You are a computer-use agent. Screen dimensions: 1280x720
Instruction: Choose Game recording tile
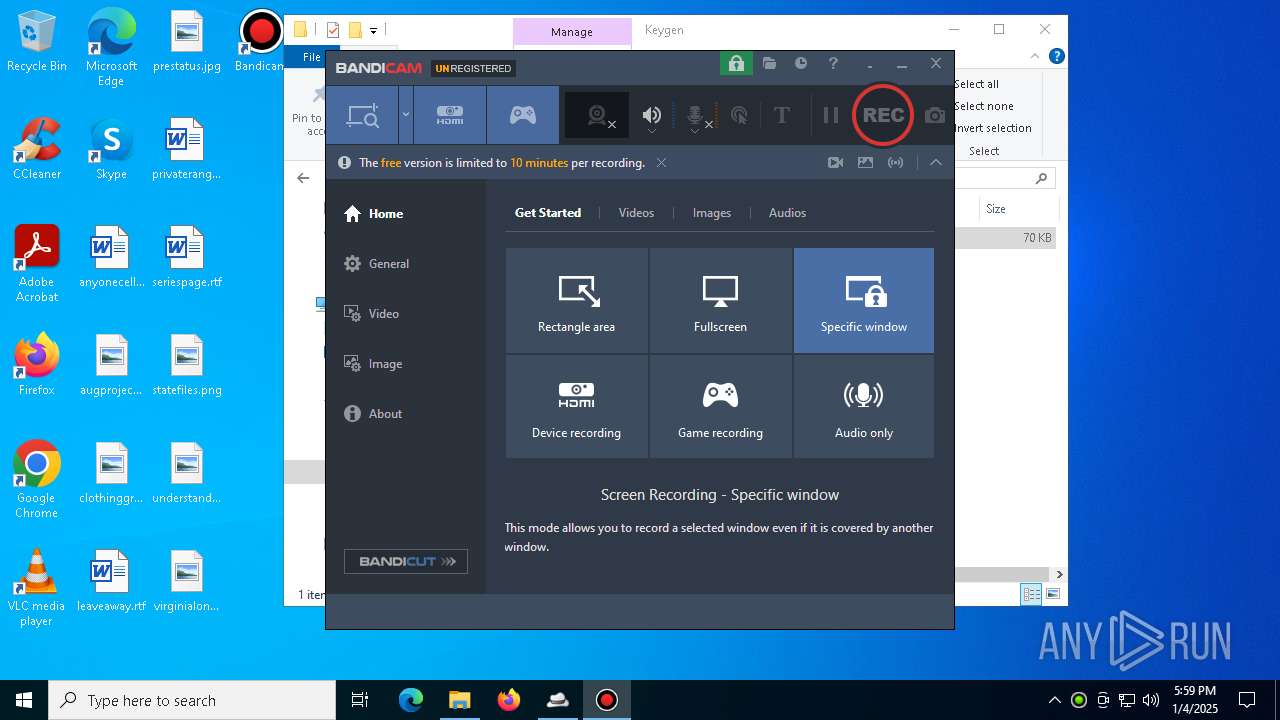[720, 406]
